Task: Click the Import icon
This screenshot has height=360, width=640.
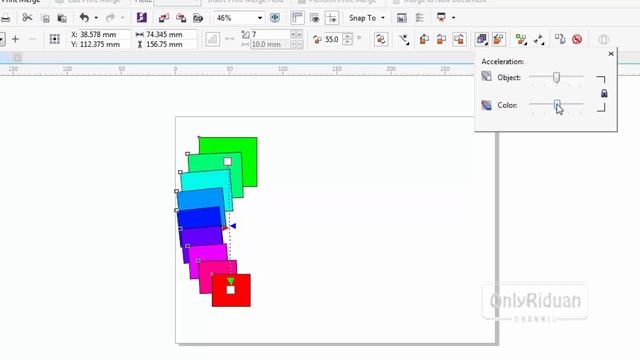Action: [164, 18]
